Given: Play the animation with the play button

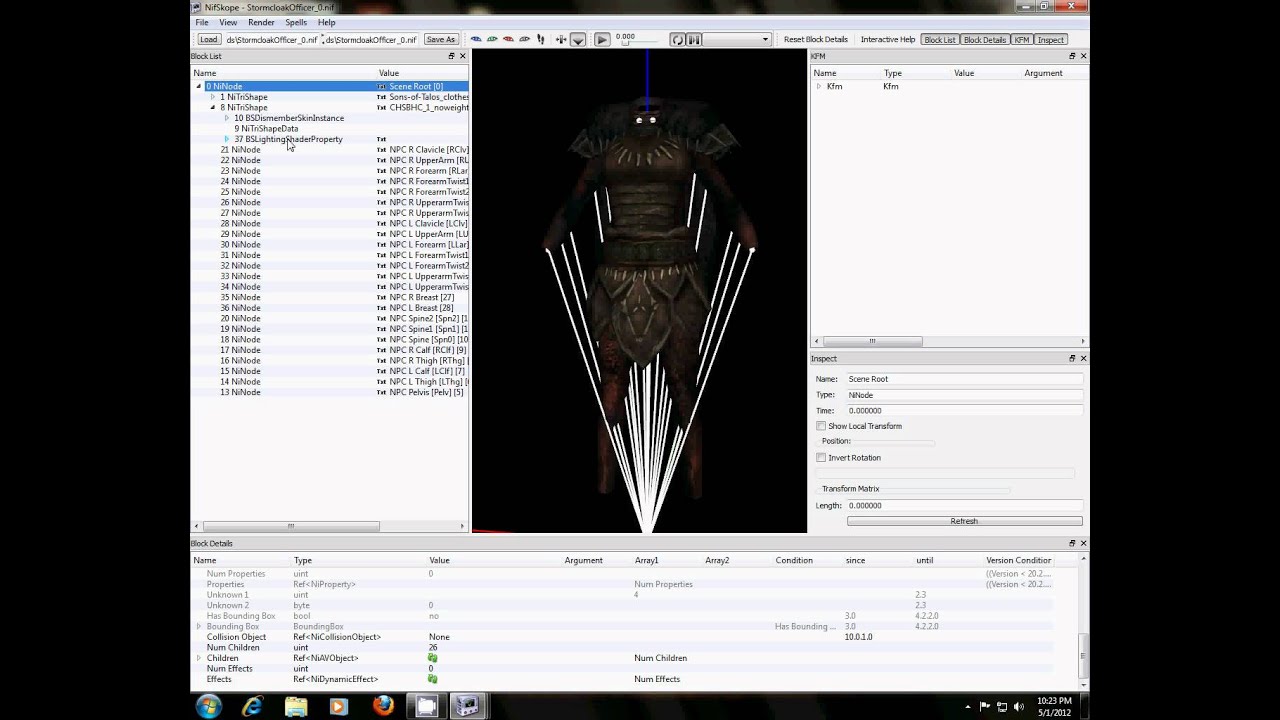Looking at the screenshot, I should point(602,39).
